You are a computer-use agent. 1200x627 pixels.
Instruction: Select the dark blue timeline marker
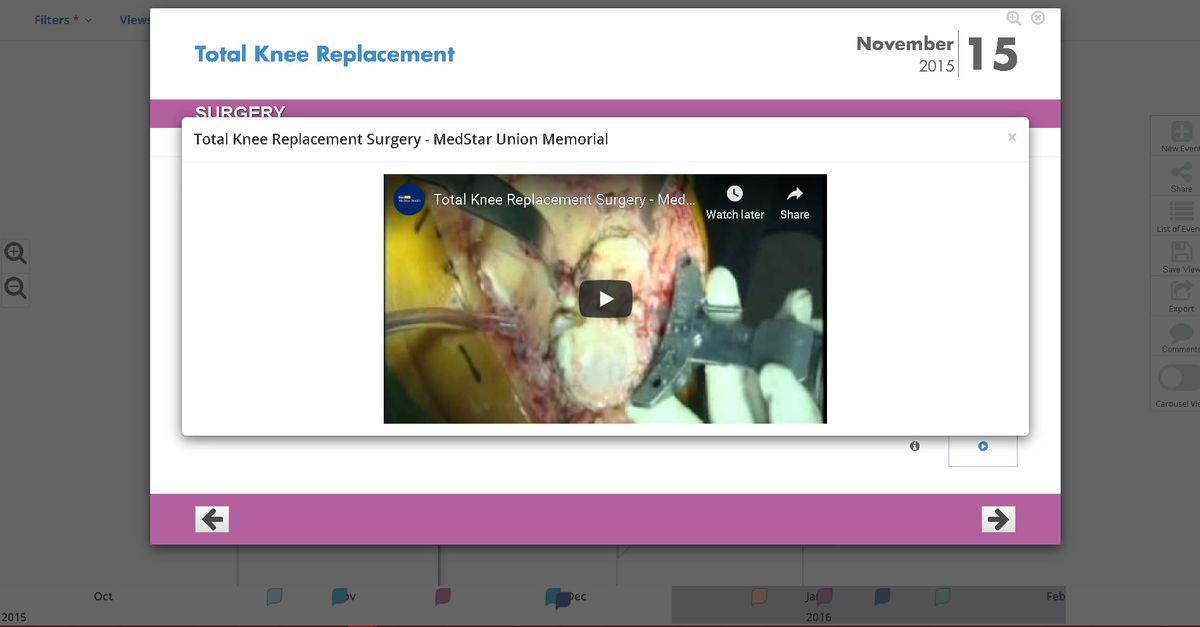tap(882, 597)
